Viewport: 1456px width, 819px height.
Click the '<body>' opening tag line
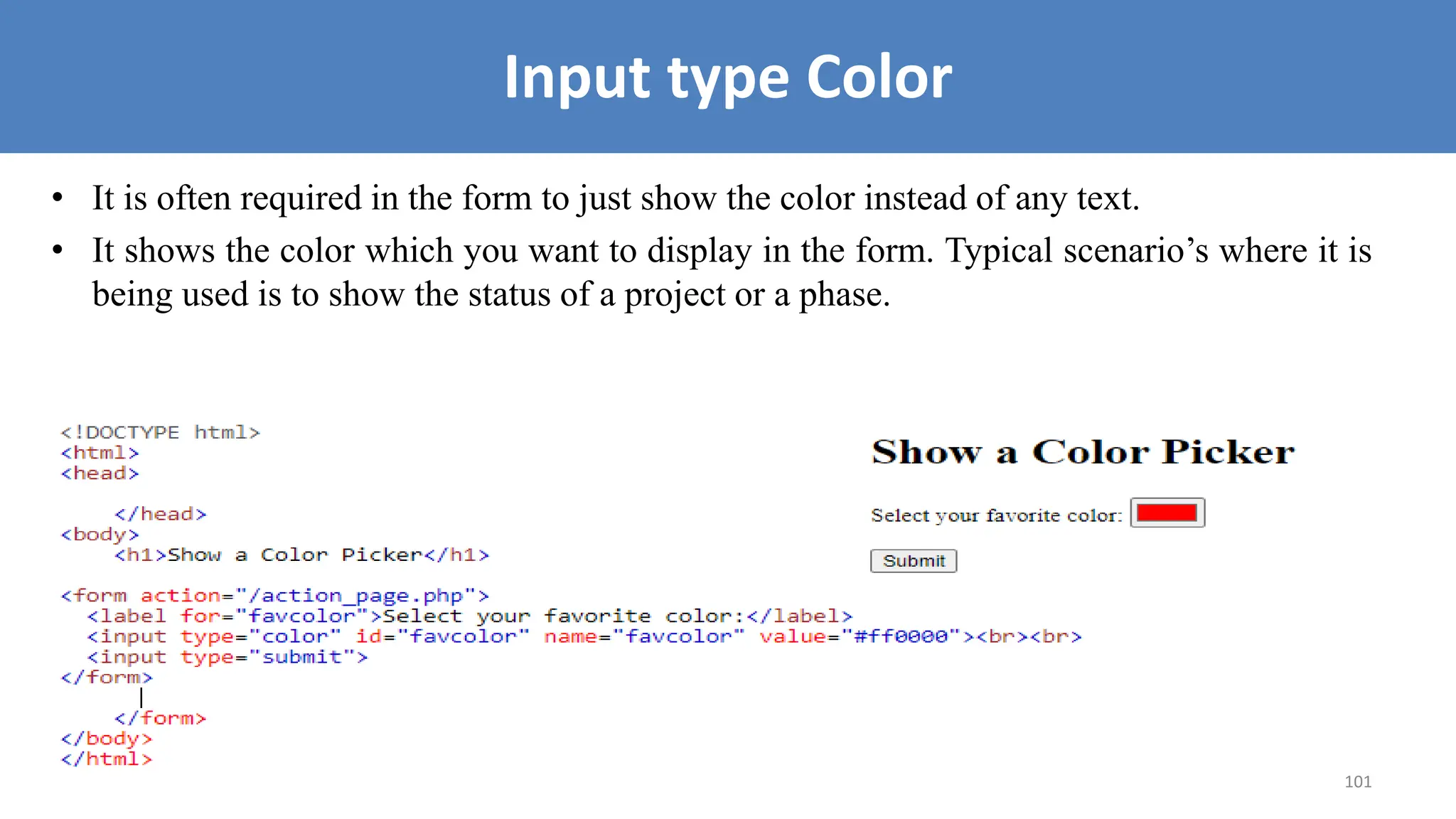(100, 535)
